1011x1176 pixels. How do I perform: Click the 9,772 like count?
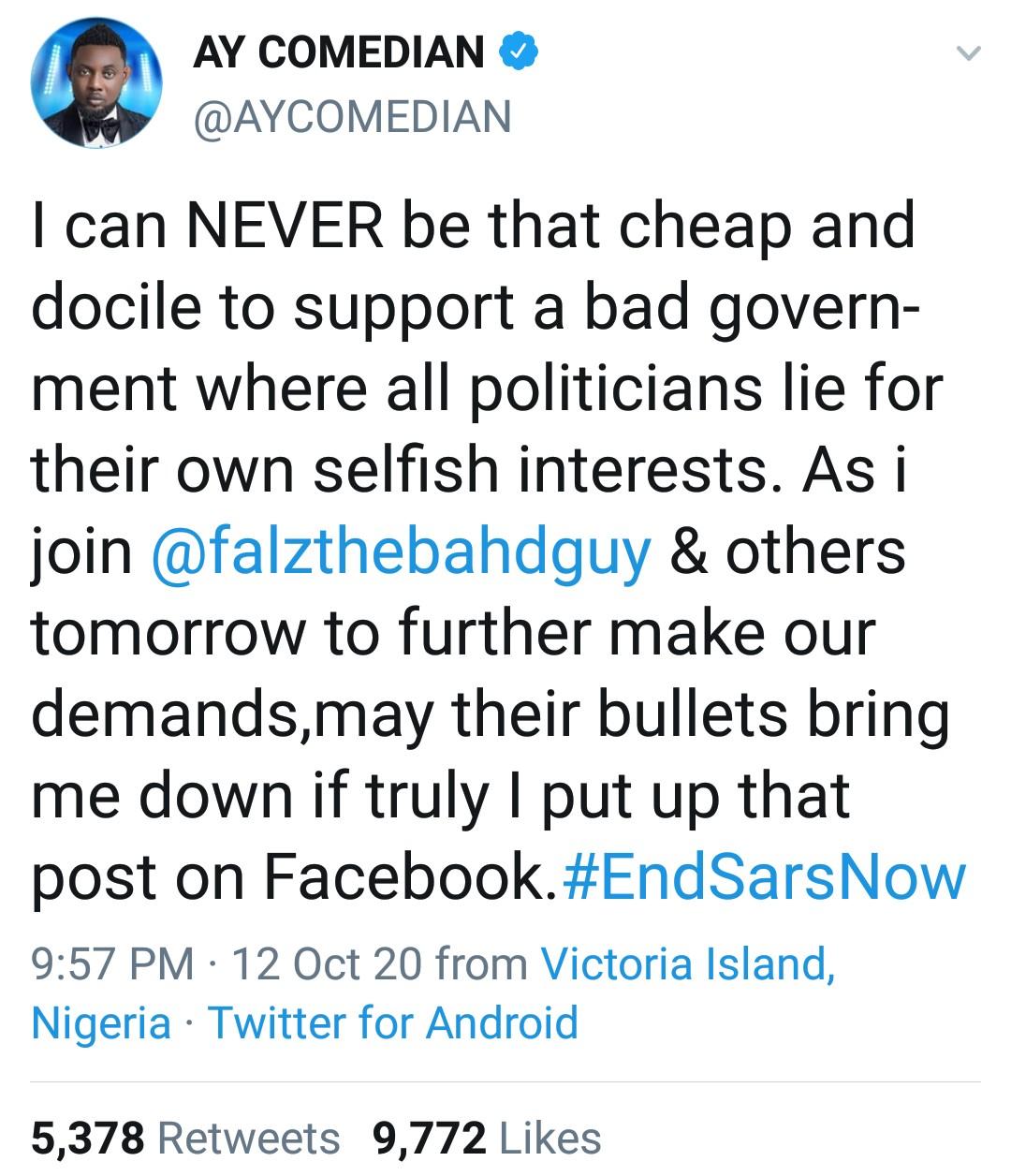click(x=429, y=1139)
